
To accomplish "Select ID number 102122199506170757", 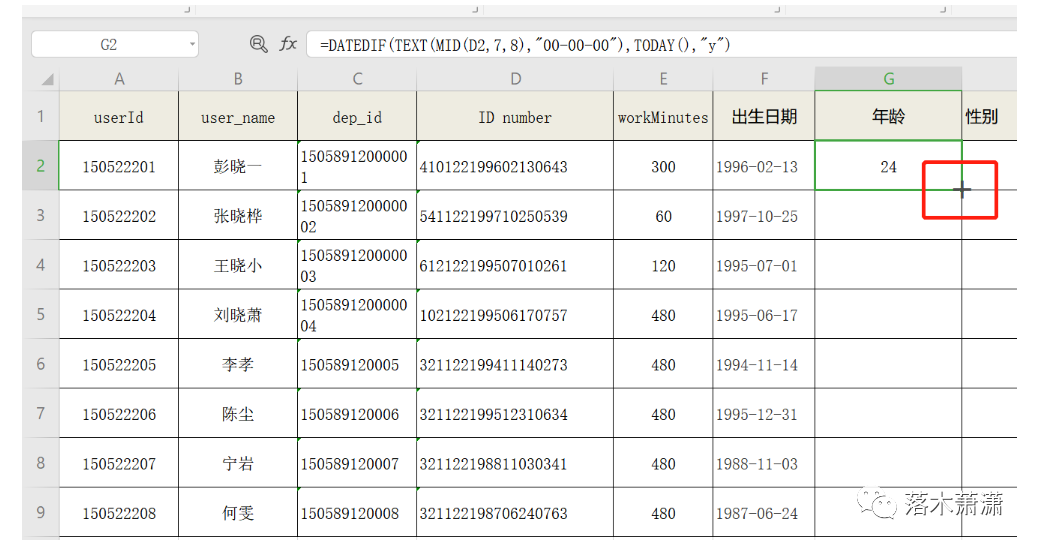I will coord(515,315).
